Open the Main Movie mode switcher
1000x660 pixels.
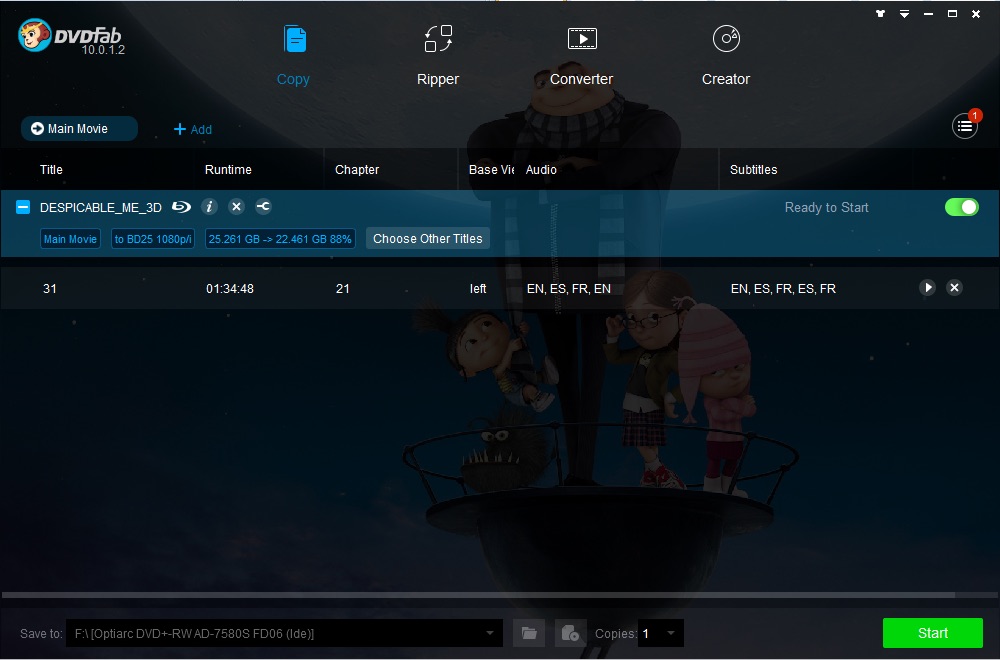(79, 129)
